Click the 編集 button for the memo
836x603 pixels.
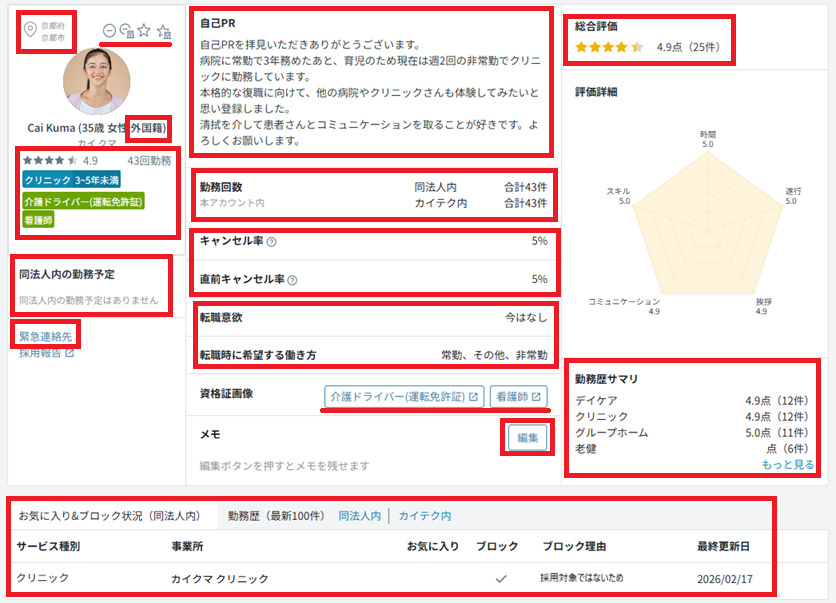point(527,438)
